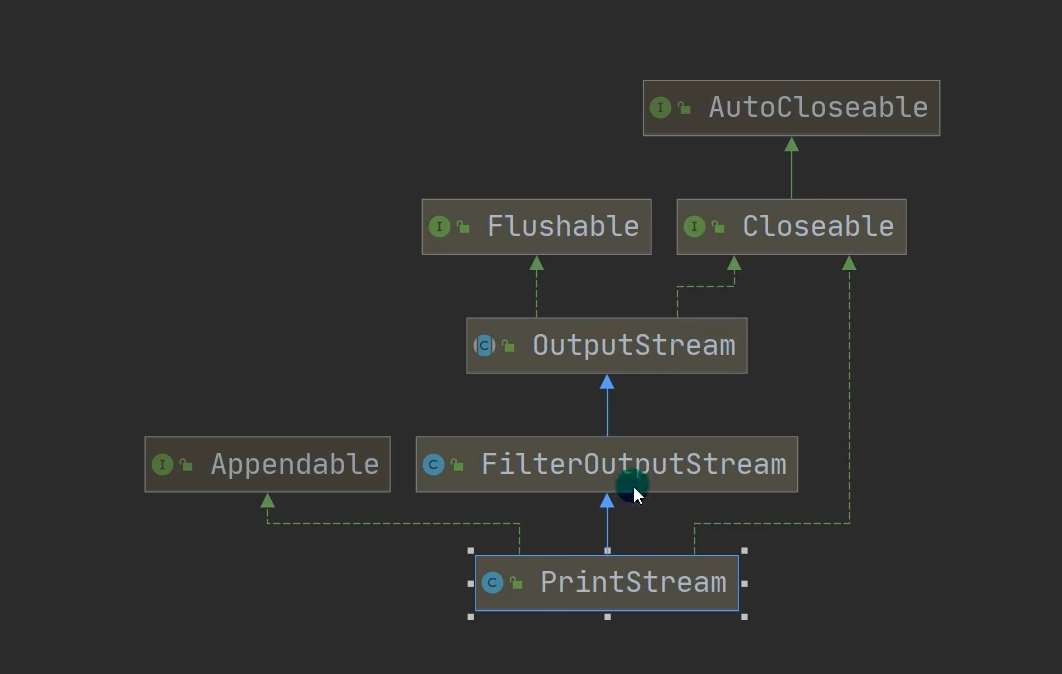The height and width of the screenshot is (674, 1062).
Task: Click the class icon on PrintStream node
Action: [492, 583]
